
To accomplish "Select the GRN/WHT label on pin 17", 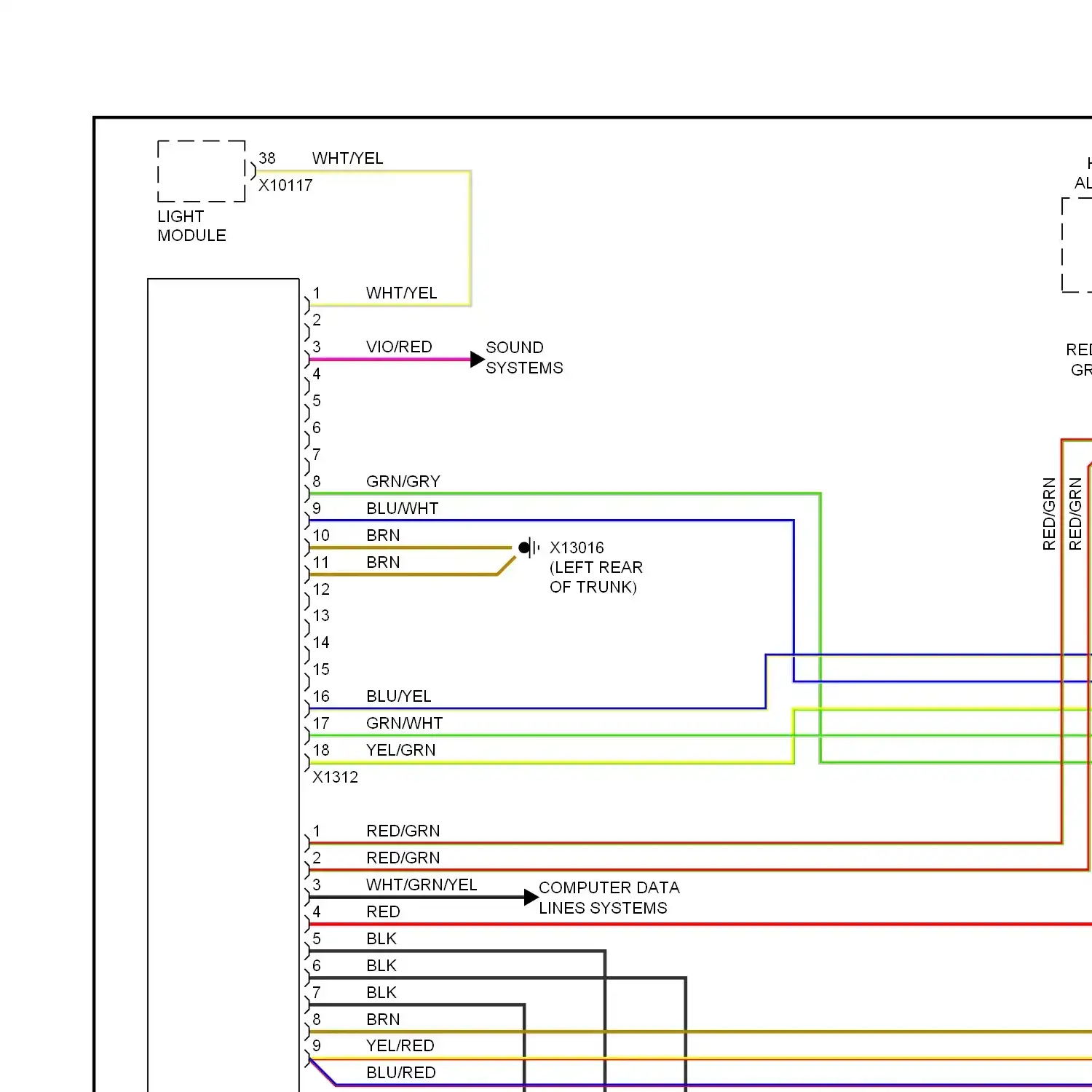I will tap(405, 723).
